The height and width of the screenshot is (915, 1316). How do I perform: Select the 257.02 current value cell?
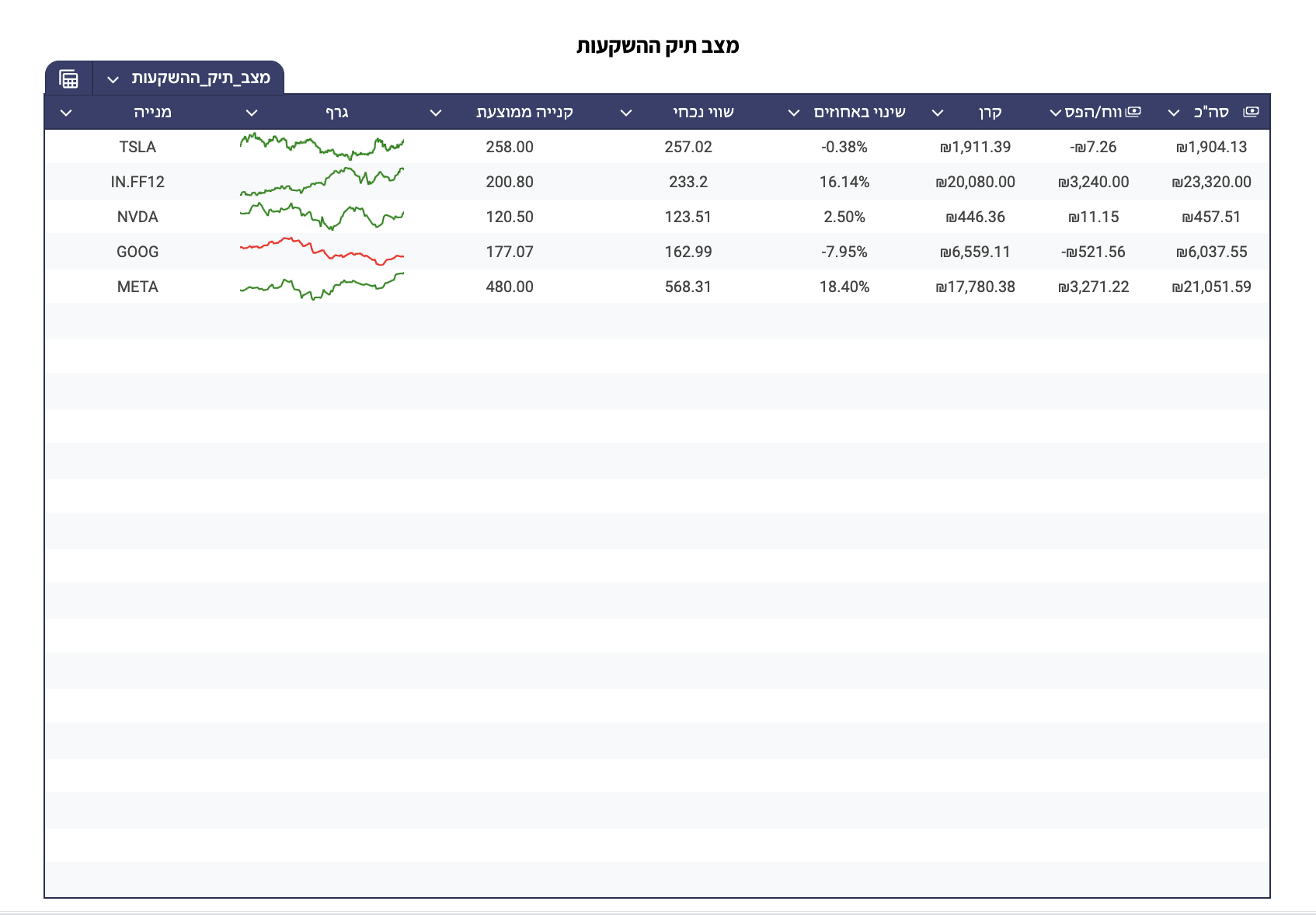point(688,147)
